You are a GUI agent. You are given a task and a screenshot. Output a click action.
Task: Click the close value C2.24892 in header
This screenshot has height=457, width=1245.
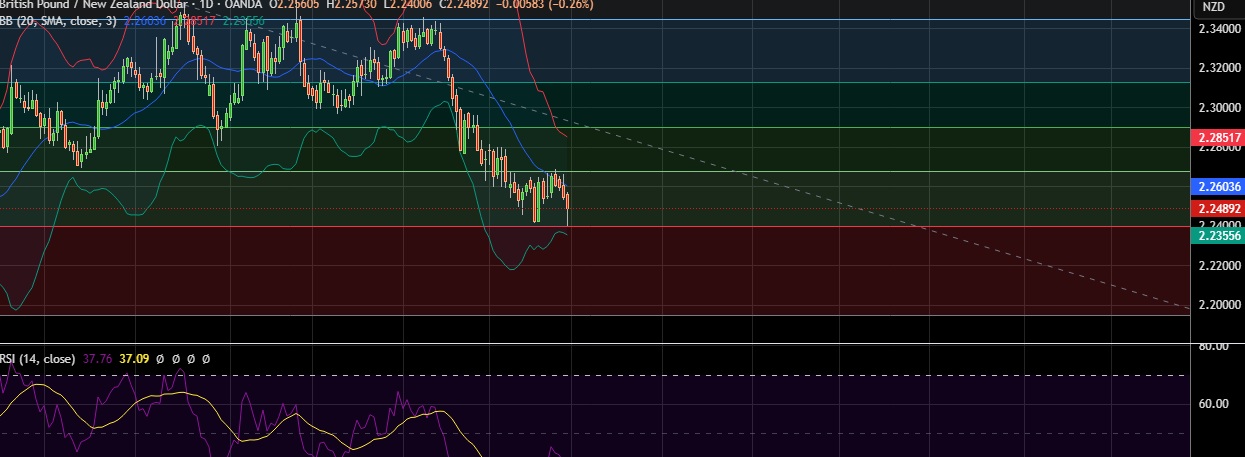pos(465,5)
